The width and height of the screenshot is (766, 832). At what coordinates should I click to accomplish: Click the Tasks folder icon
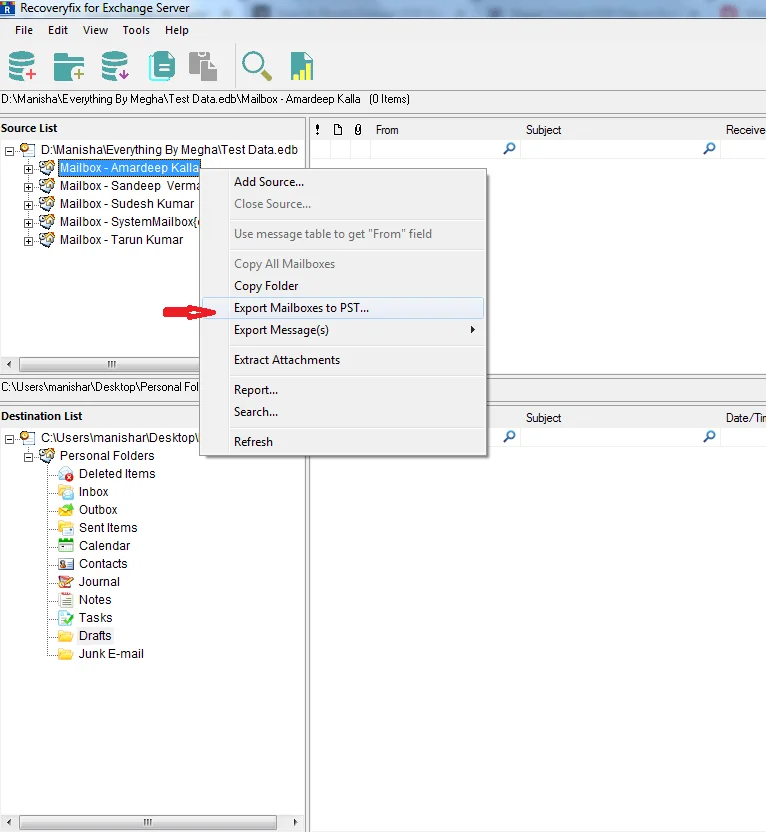pos(66,618)
